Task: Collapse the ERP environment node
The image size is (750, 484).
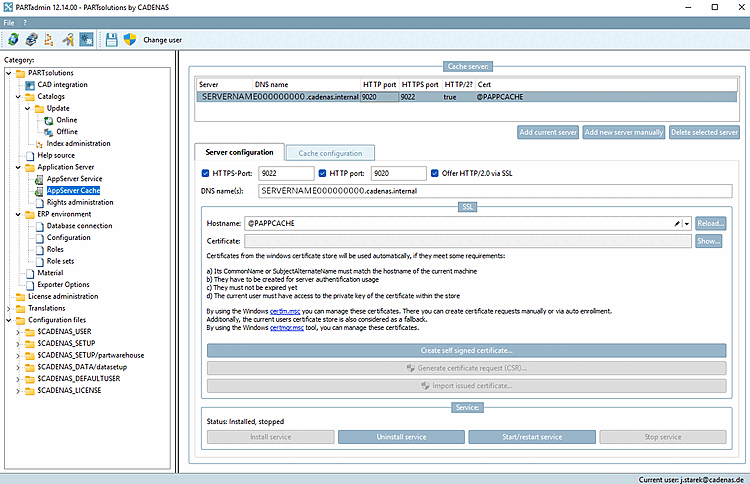Action: (18, 214)
